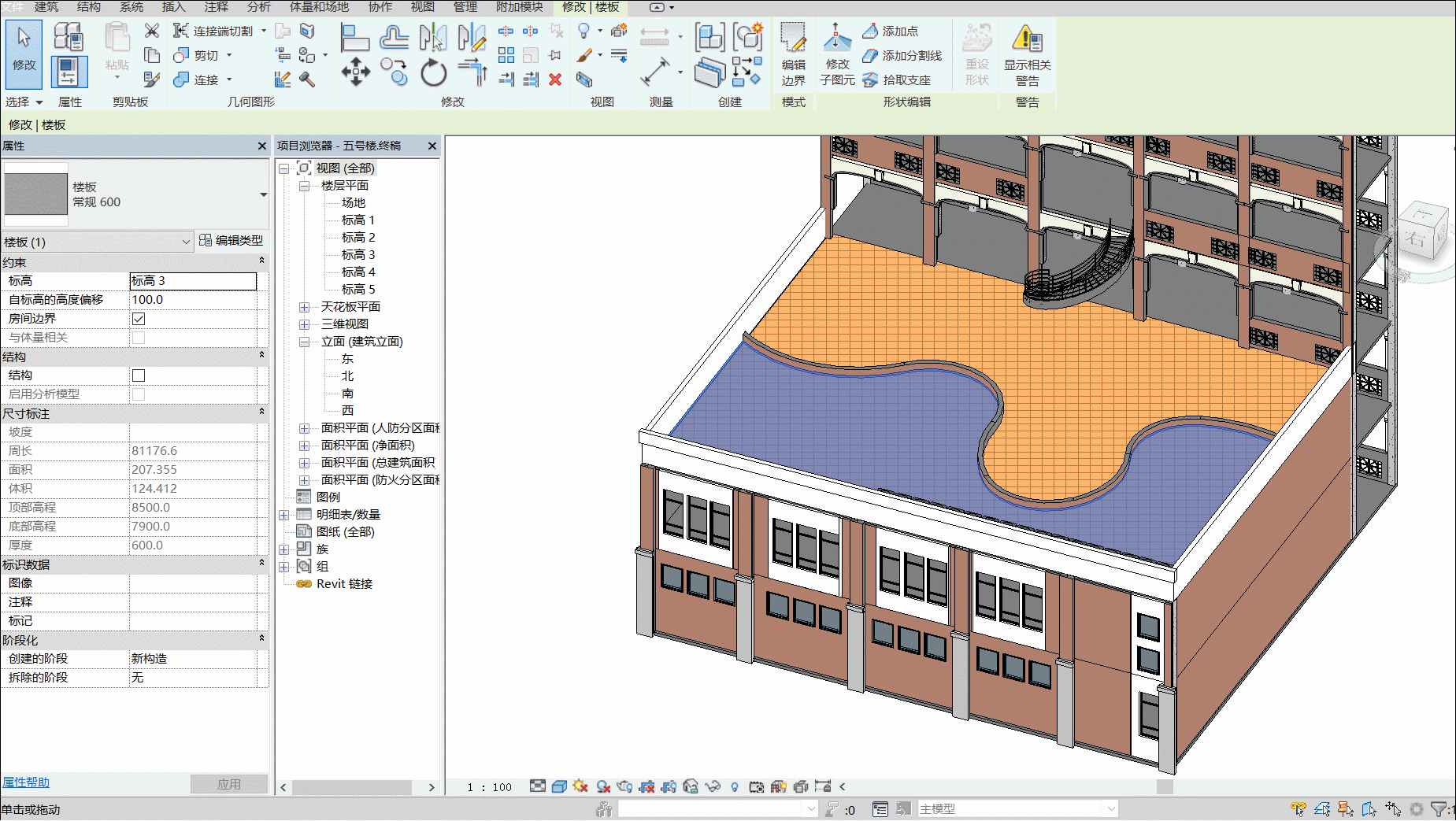
Task: Toggle the 房间边界 checkbox
Action: click(x=139, y=319)
